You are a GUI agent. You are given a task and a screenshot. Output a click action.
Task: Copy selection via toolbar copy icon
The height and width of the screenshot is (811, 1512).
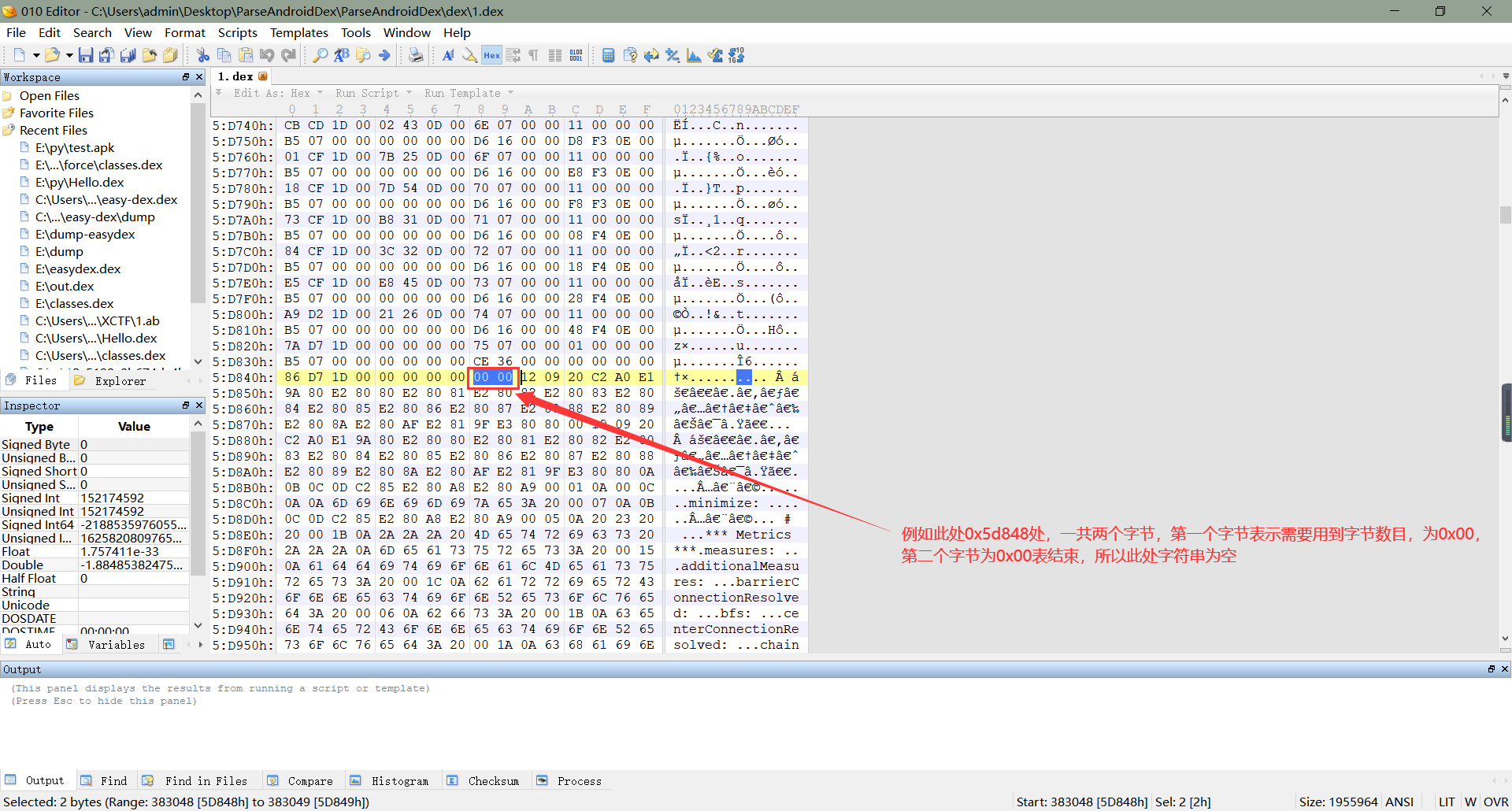(224, 55)
